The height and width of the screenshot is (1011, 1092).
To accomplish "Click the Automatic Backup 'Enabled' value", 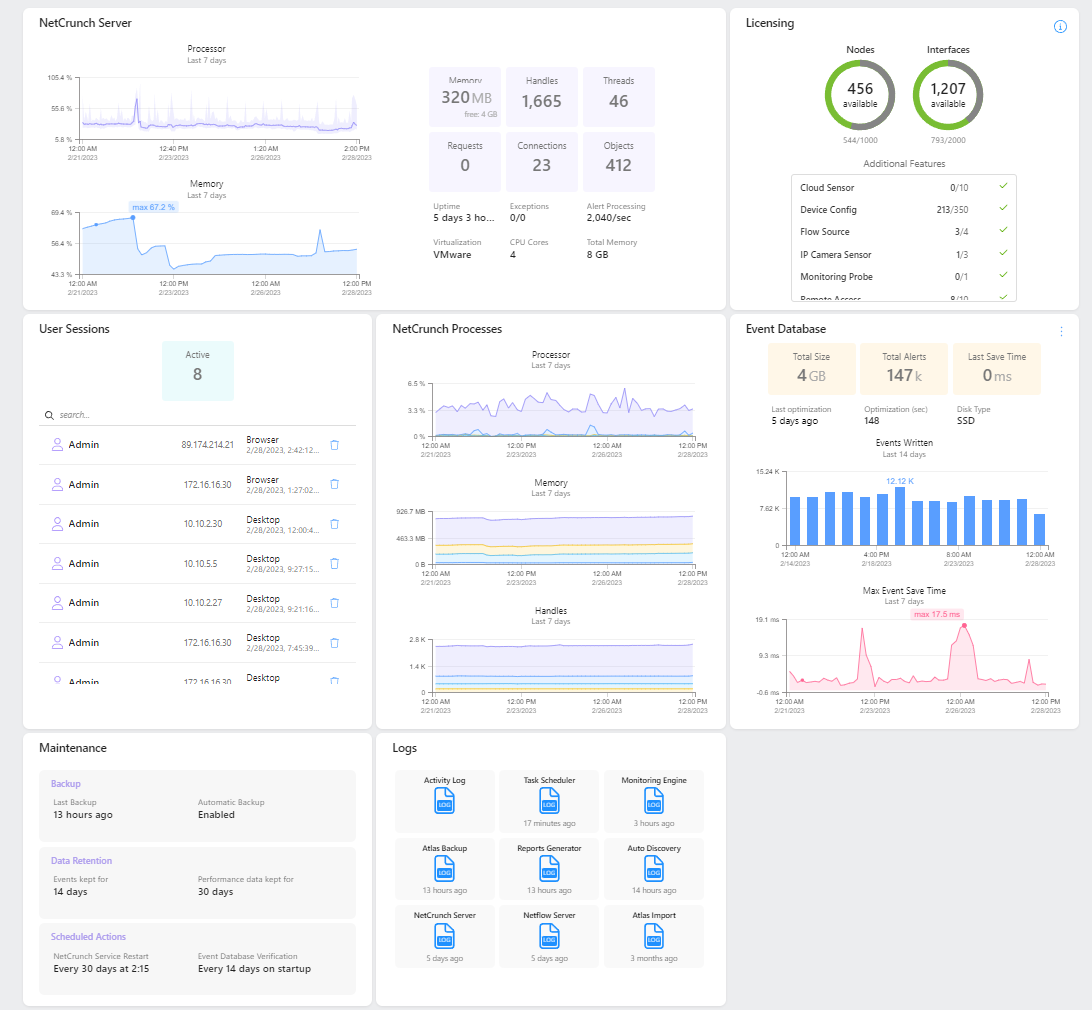I will point(216,815).
